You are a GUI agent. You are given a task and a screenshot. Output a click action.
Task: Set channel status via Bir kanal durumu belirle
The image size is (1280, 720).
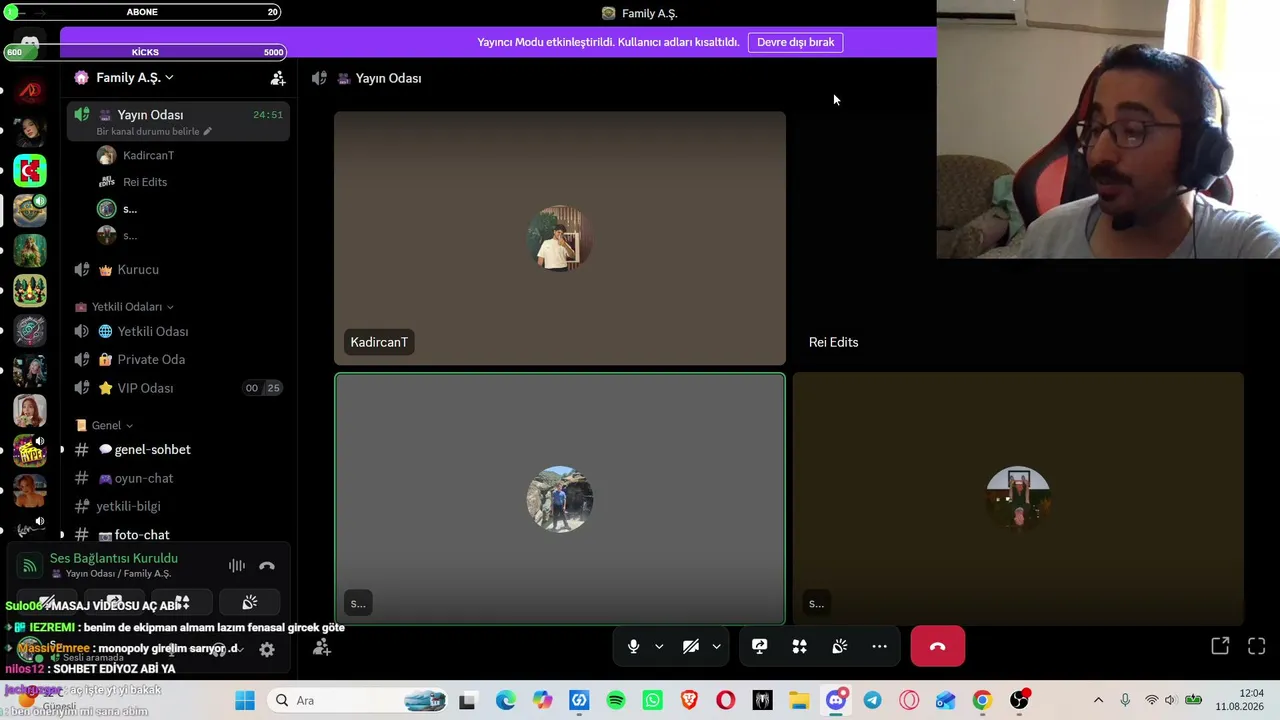pos(154,131)
